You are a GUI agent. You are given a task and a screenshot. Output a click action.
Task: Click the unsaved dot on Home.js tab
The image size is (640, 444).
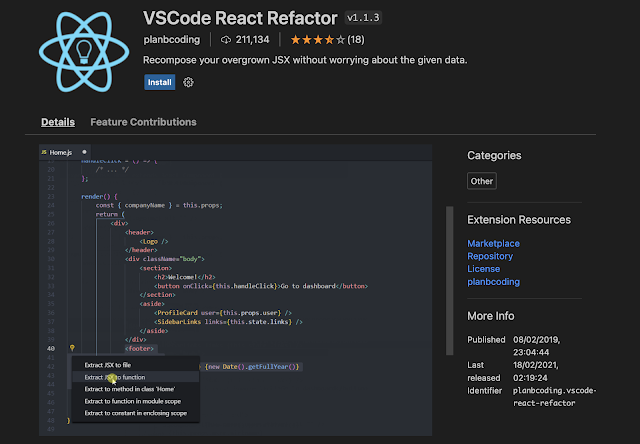click(84, 153)
